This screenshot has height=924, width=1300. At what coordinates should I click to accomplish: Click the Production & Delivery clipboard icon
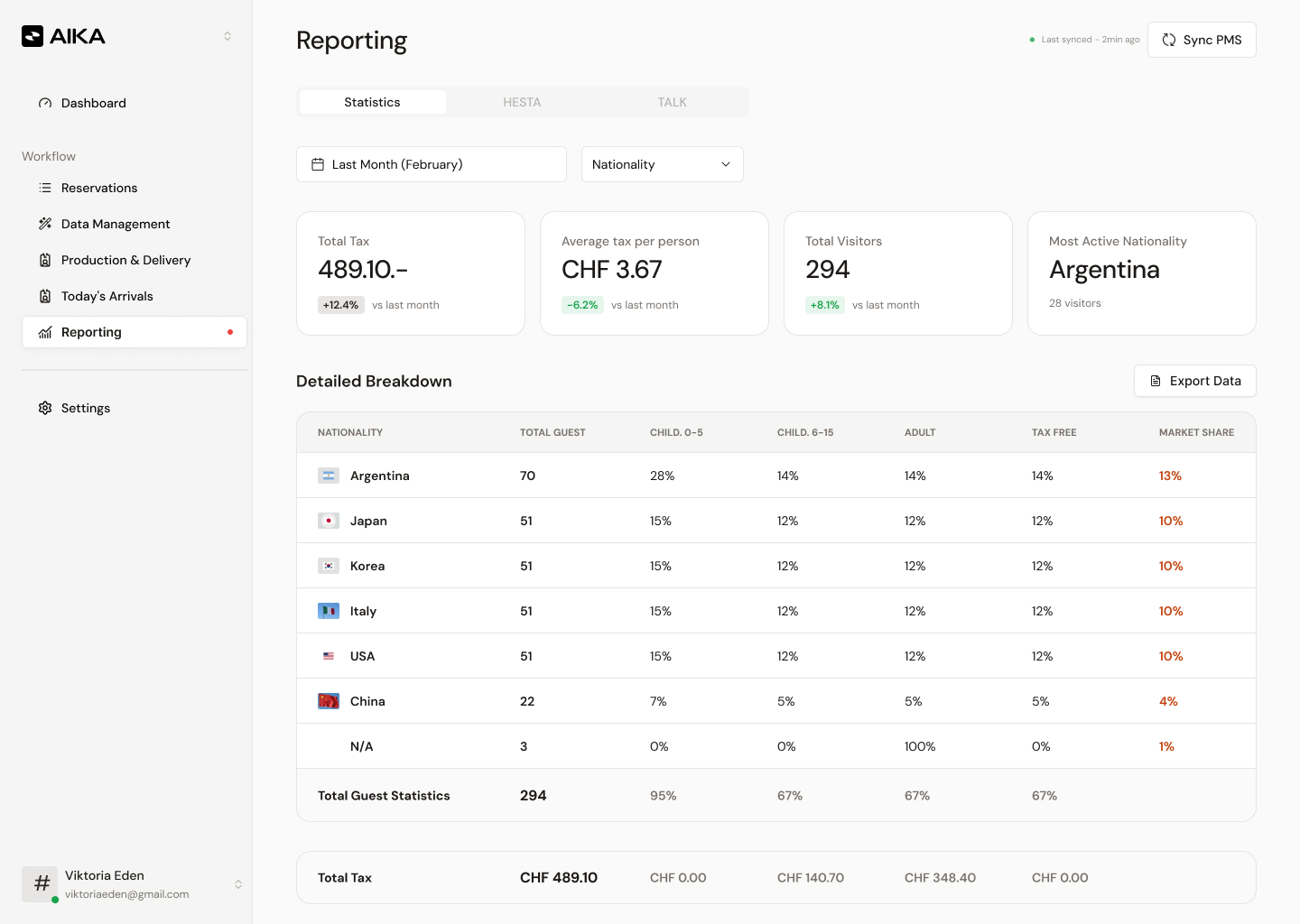[45, 260]
